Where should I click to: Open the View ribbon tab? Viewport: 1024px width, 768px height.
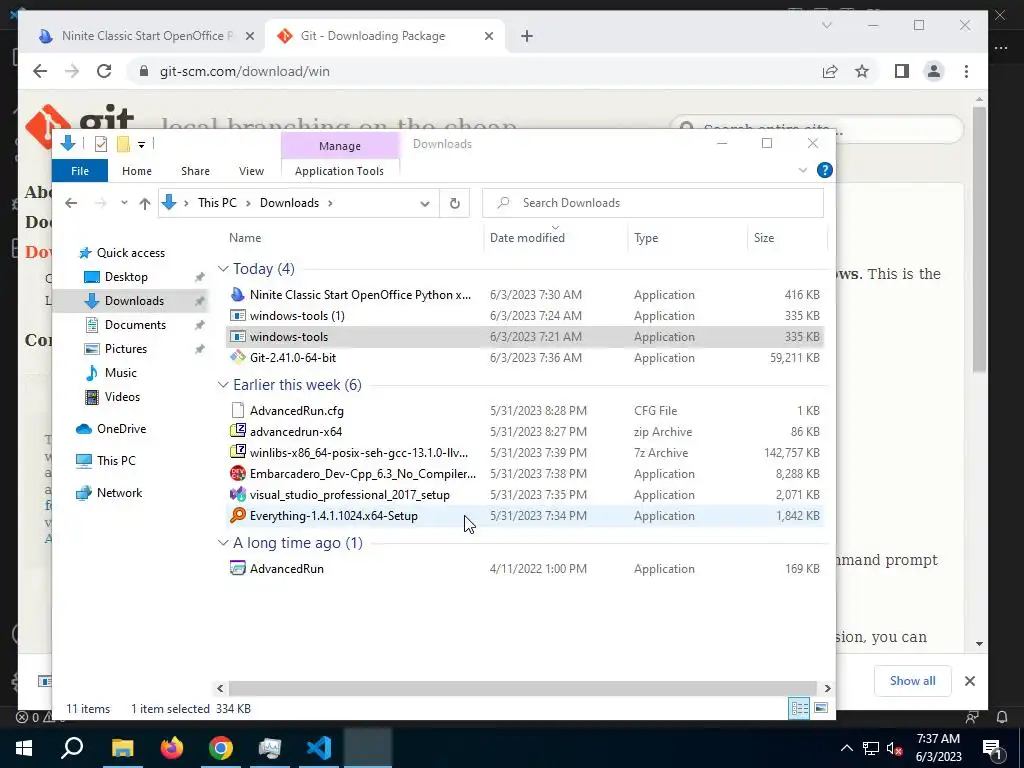[251, 171]
